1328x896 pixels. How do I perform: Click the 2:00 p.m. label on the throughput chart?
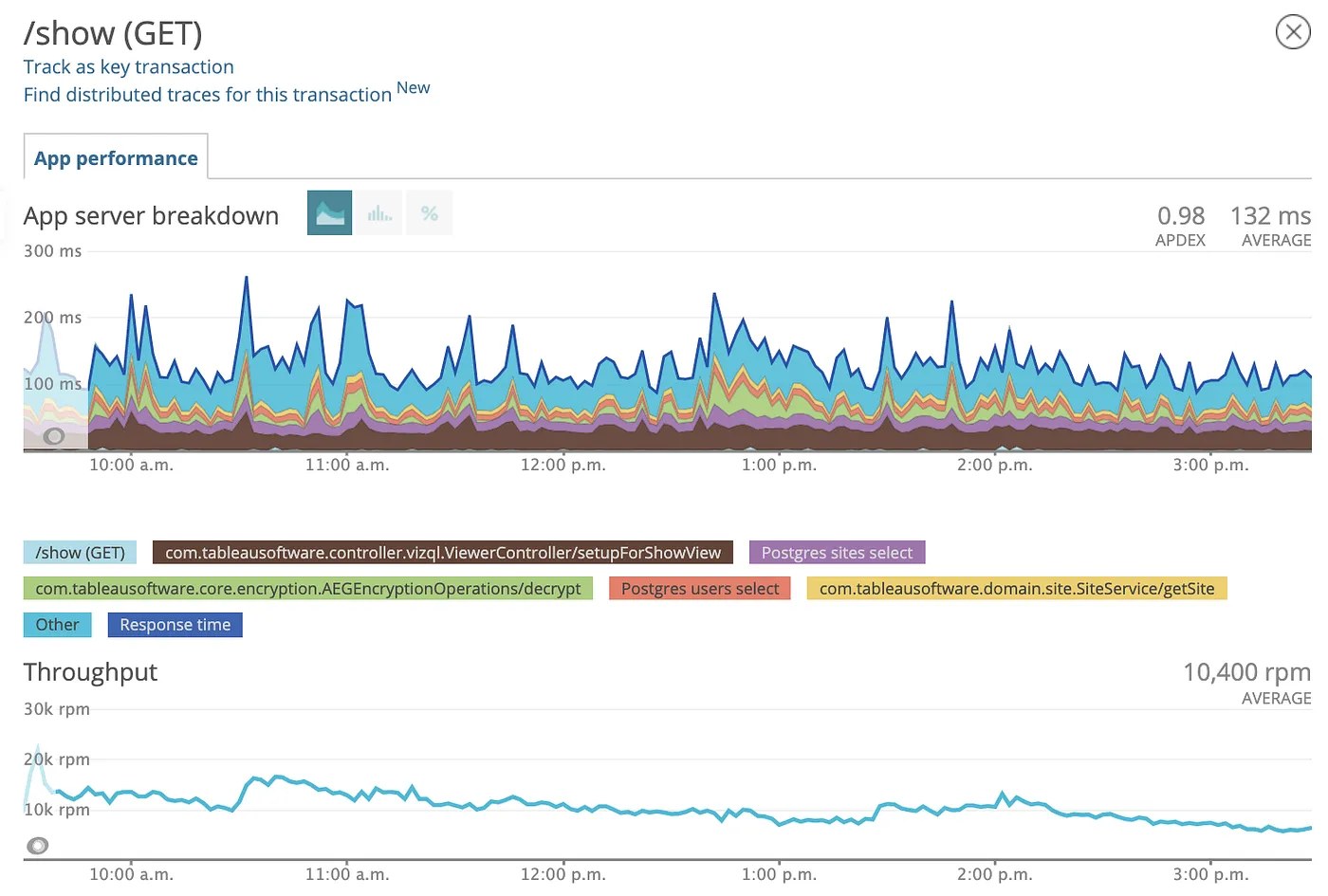(994, 874)
